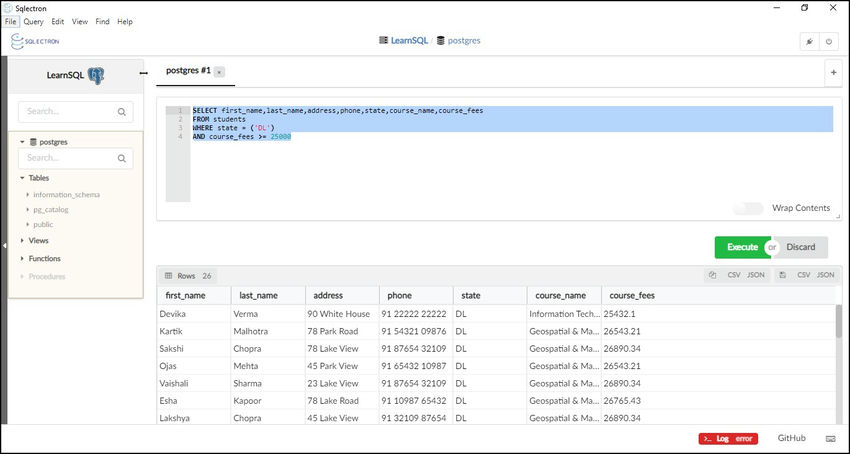Screen dimensions: 850x454
Task: Collapse the left sidebar with edge arrow
Action: (x=4, y=246)
